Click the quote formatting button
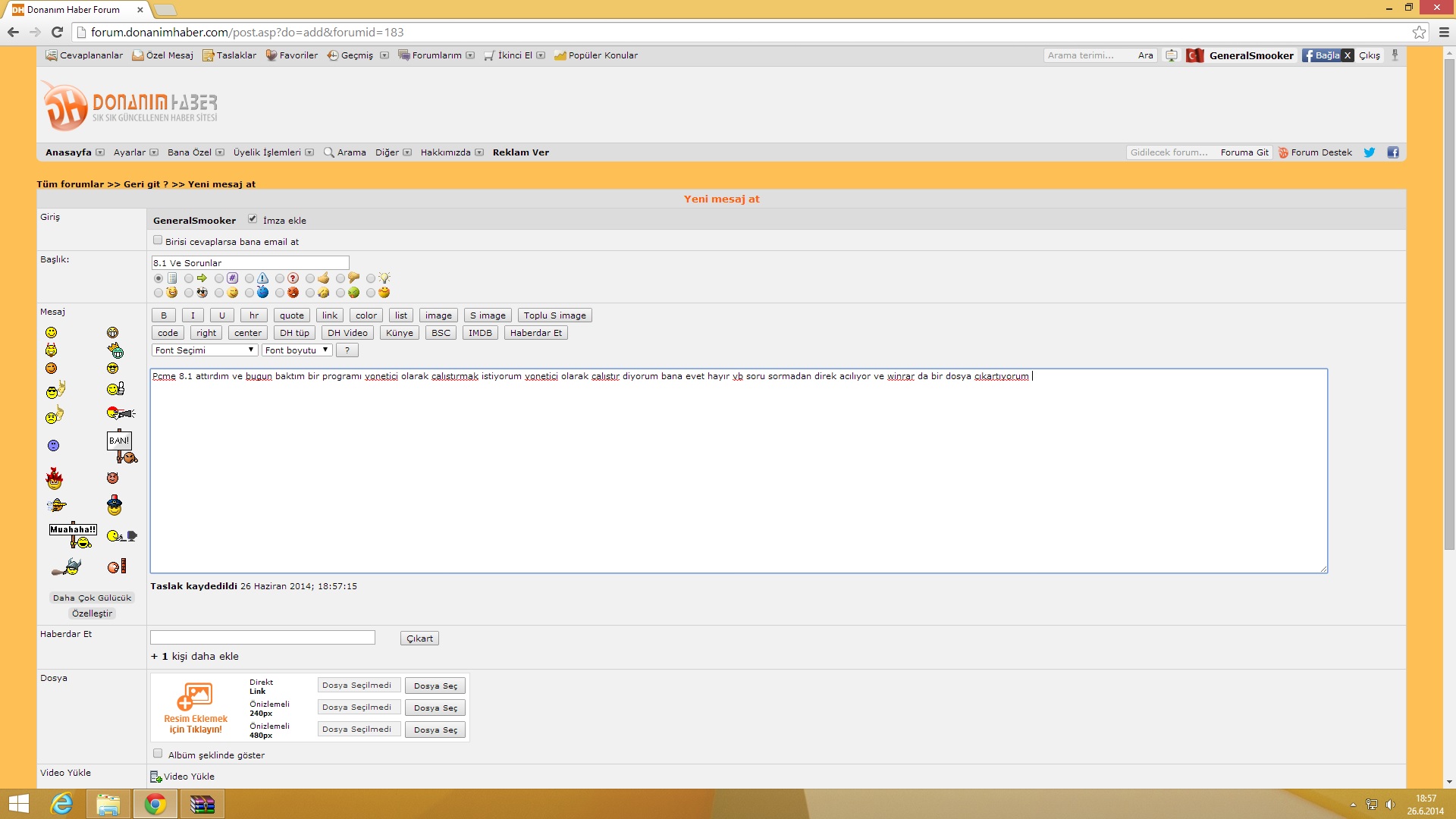 [291, 315]
